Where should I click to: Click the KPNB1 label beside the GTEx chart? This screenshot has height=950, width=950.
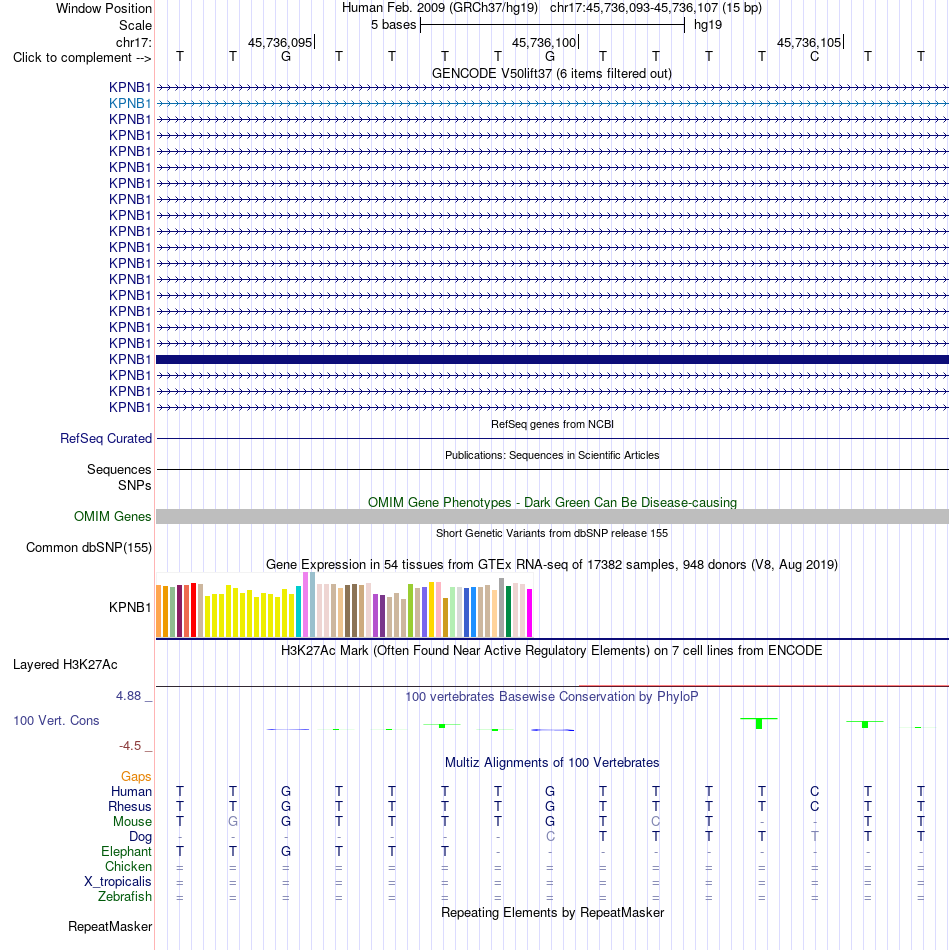pyautogui.click(x=130, y=607)
